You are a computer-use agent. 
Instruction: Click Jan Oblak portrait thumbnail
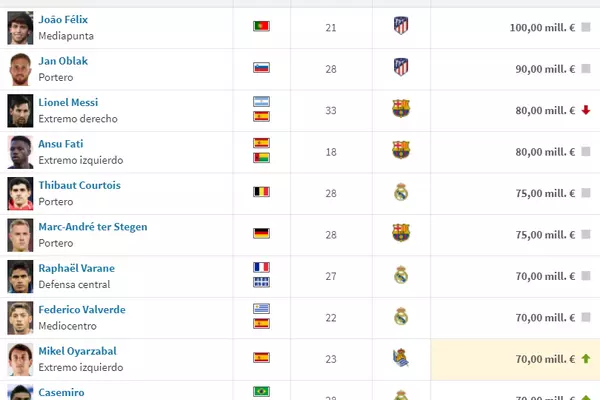tap(21, 68)
